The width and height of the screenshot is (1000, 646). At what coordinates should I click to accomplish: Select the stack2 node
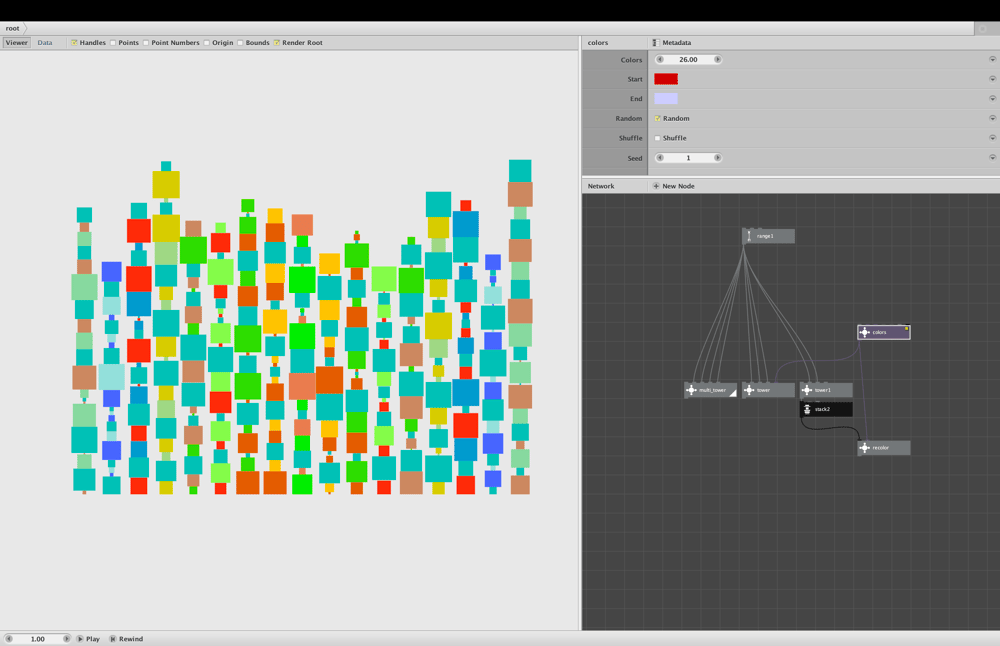(827, 409)
